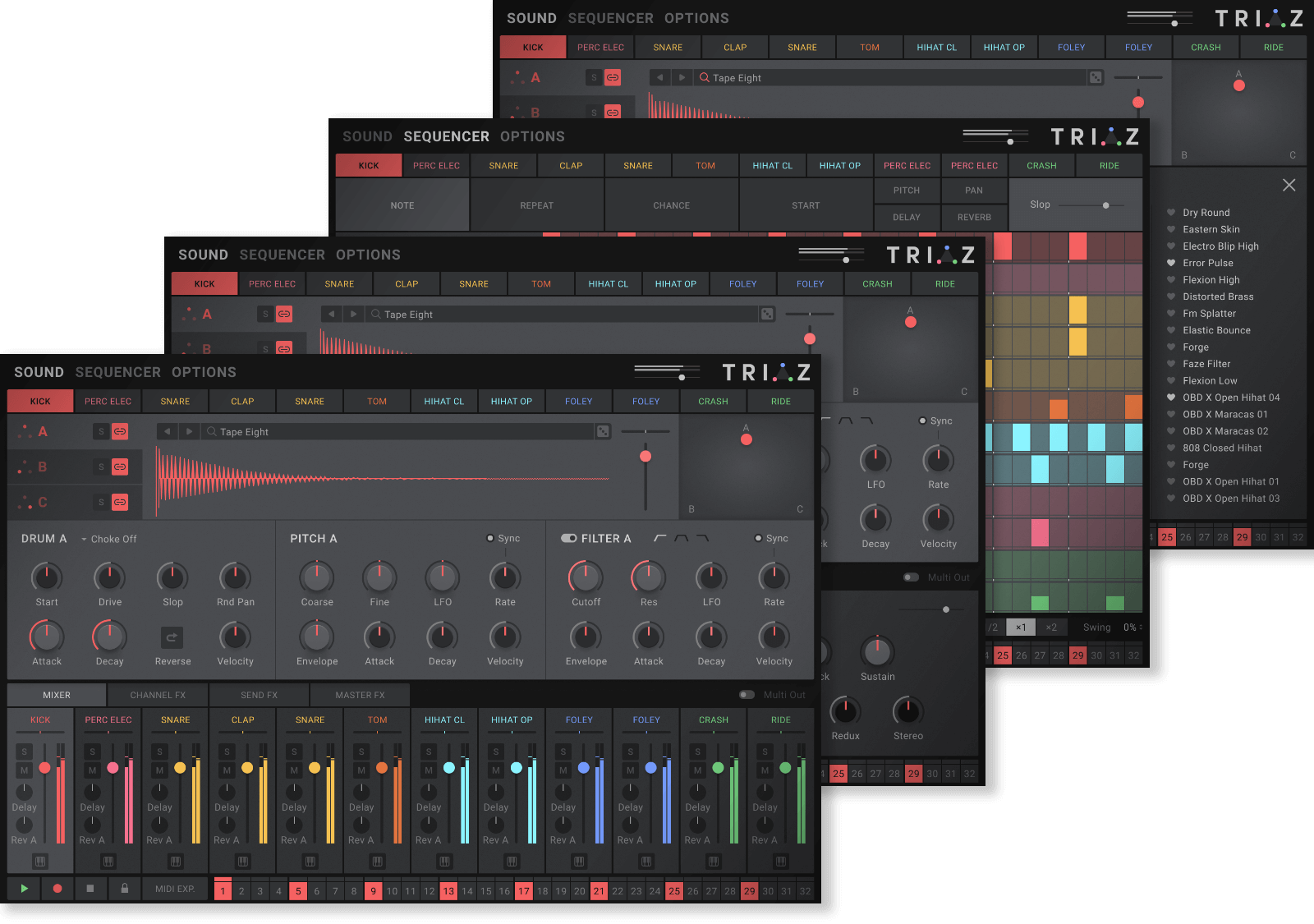Toggle Multi Out switch in the front window mixer

tap(747, 695)
